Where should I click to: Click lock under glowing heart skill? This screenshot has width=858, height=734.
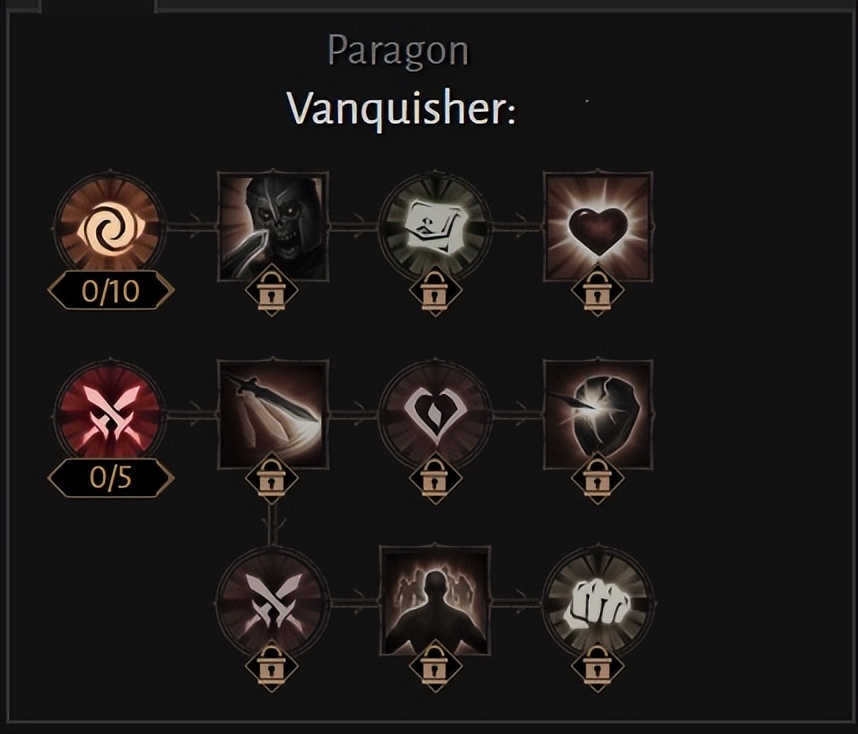click(597, 291)
